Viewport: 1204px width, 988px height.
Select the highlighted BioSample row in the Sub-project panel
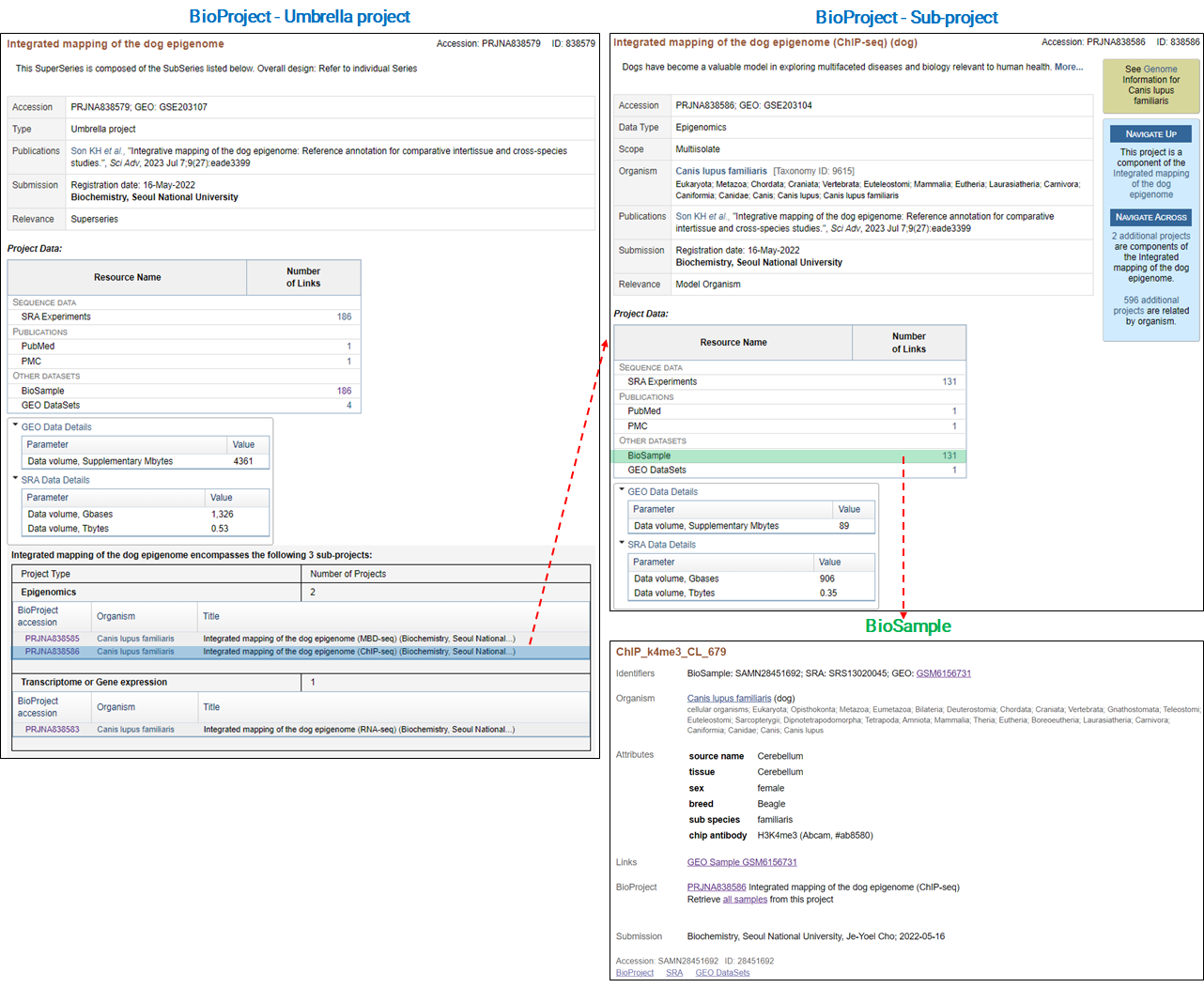coord(790,455)
